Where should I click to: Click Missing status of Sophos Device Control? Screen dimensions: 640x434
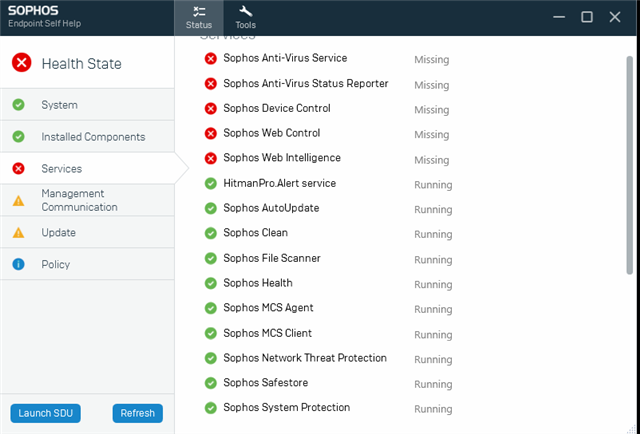[431, 110]
